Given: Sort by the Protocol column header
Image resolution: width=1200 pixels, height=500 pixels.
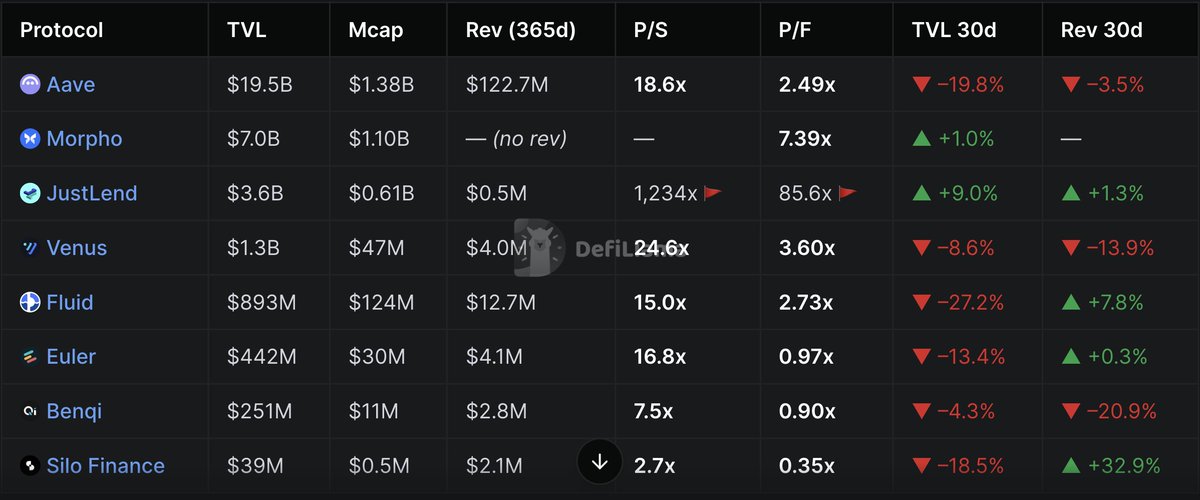Looking at the screenshot, I should click(x=62, y=30).
